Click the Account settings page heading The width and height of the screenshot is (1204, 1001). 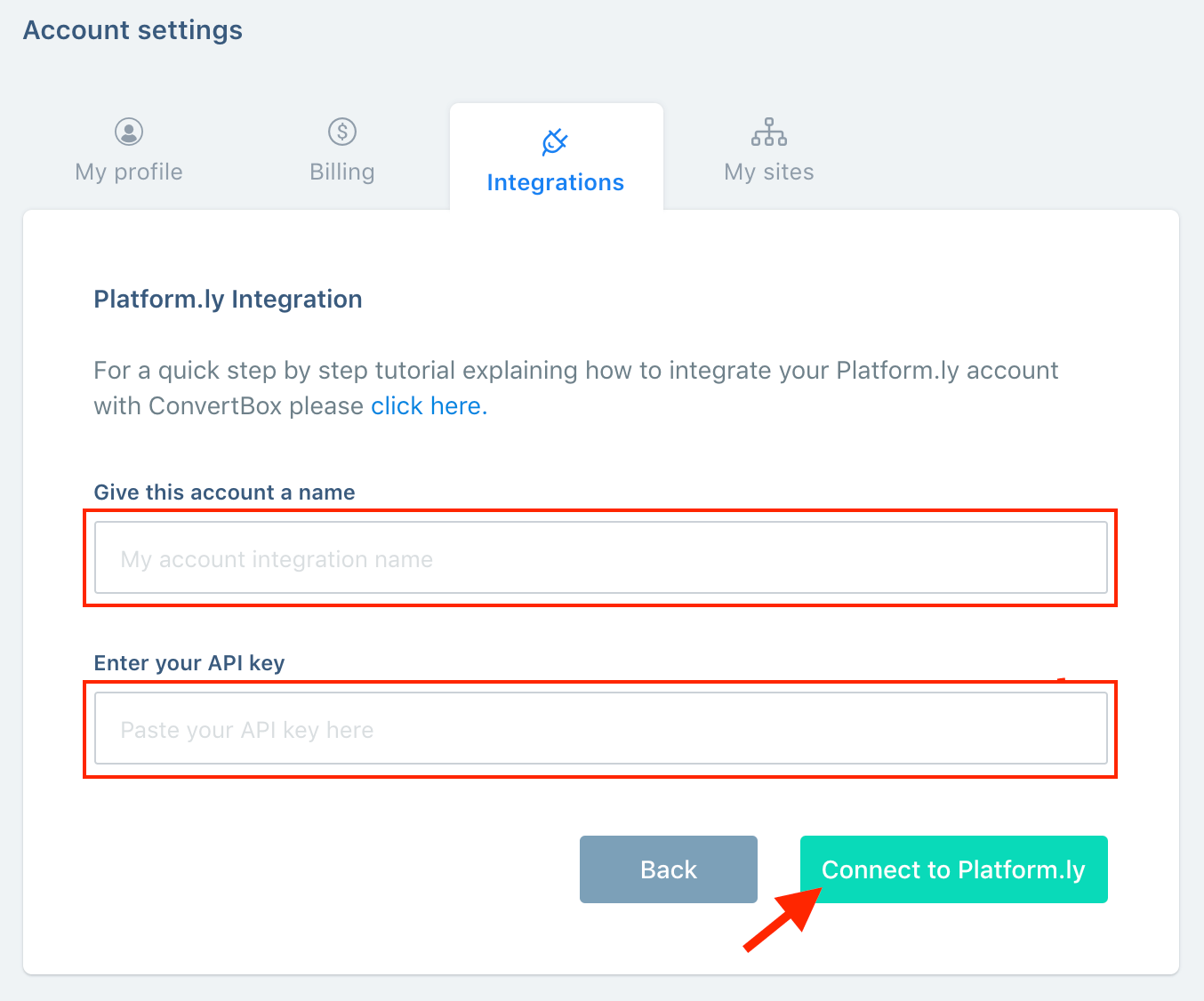click(133, 30)
